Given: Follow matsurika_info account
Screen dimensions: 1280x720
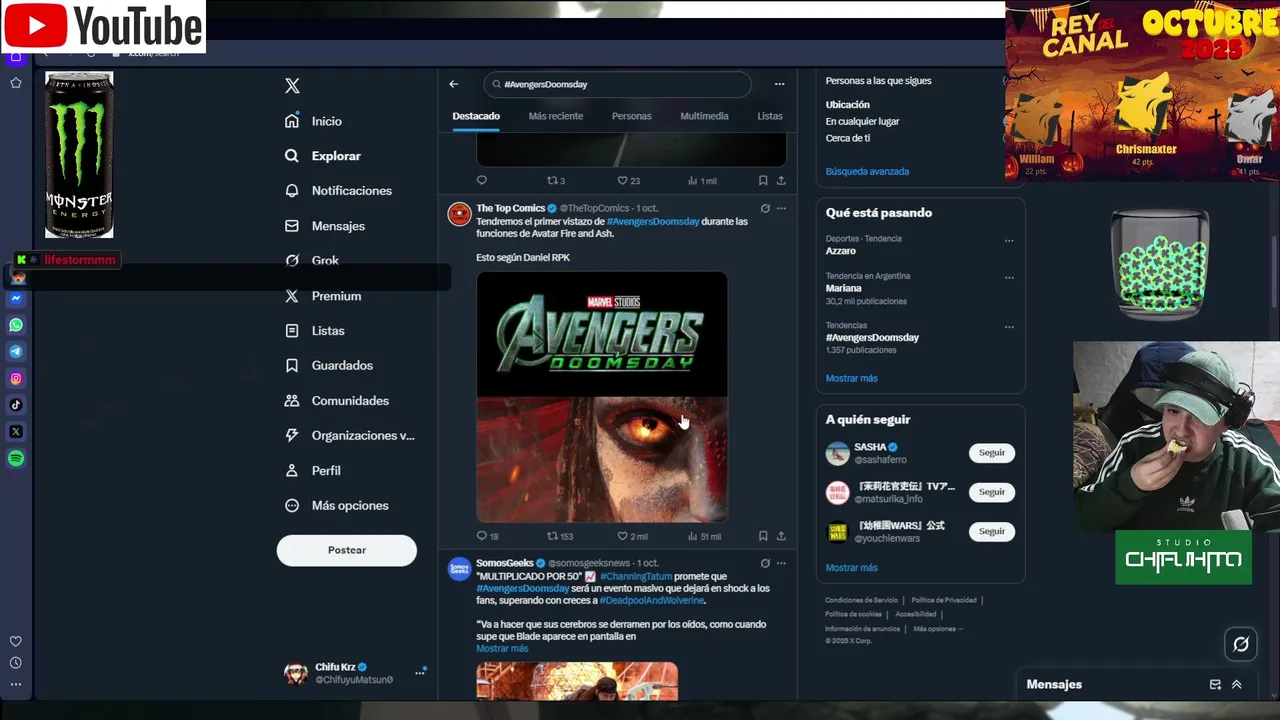Looking at the screenshot, I should pos(992,492).
